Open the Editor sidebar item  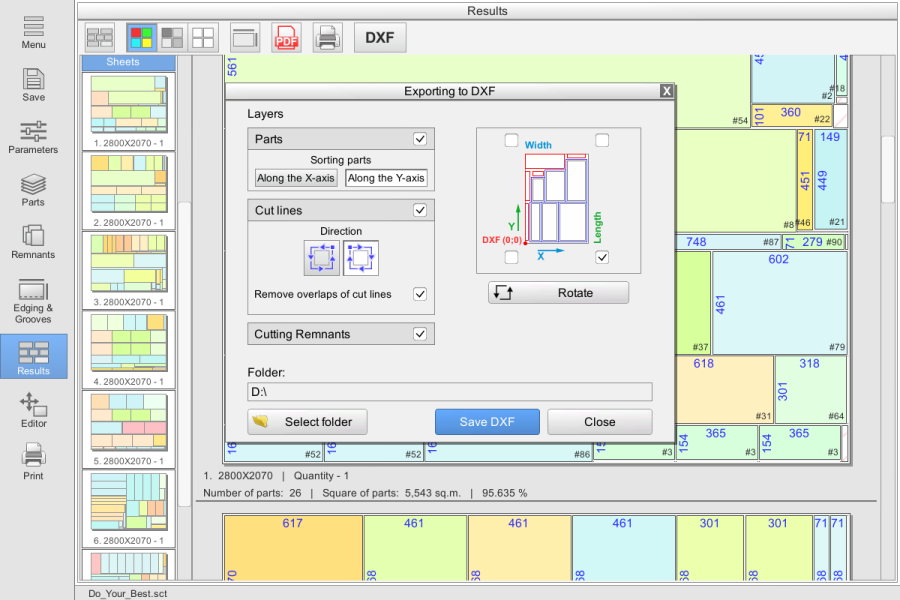[x=33, y=411]
